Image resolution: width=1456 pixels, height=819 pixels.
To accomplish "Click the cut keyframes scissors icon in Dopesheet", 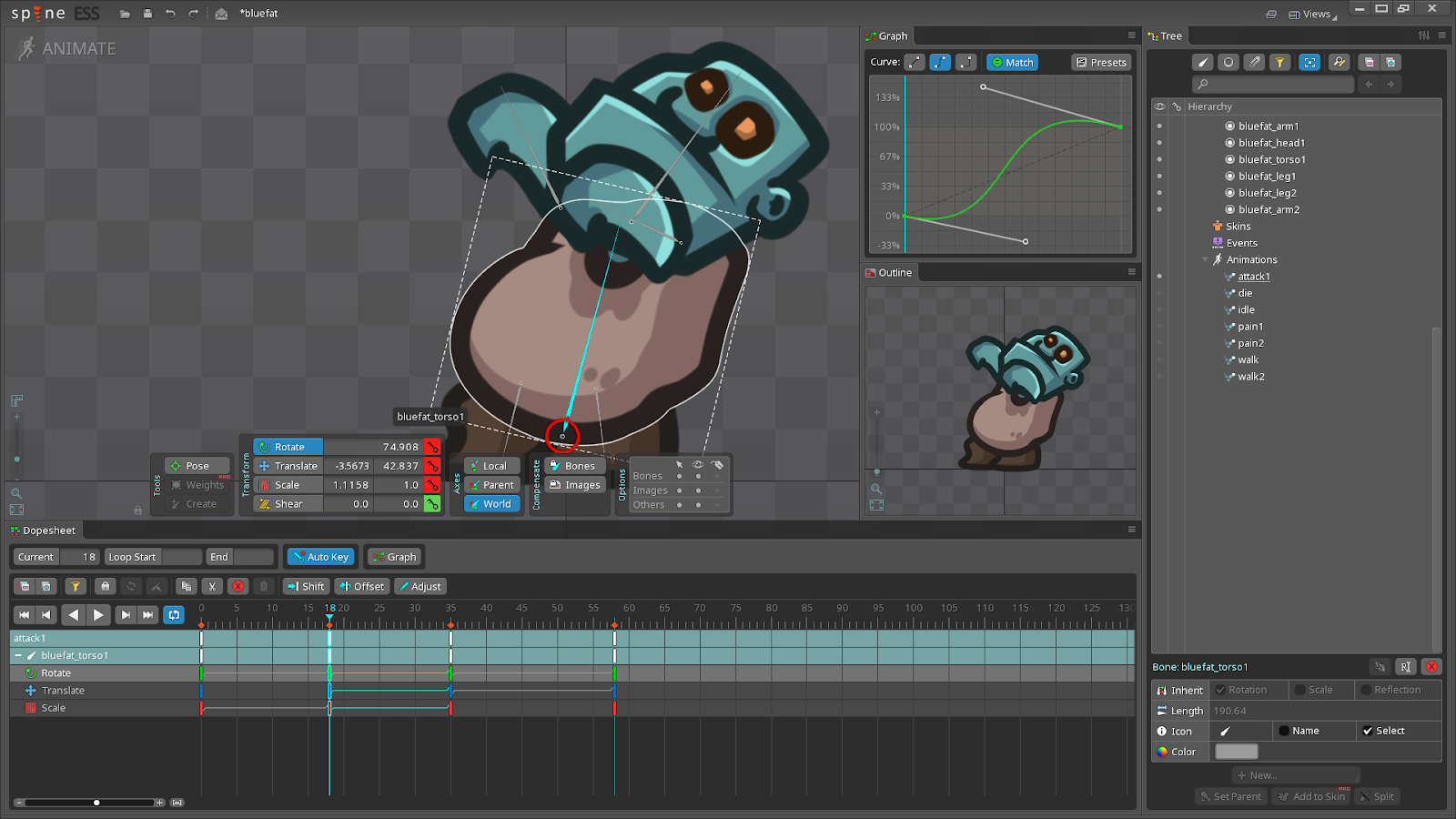I will pos(212,586).
